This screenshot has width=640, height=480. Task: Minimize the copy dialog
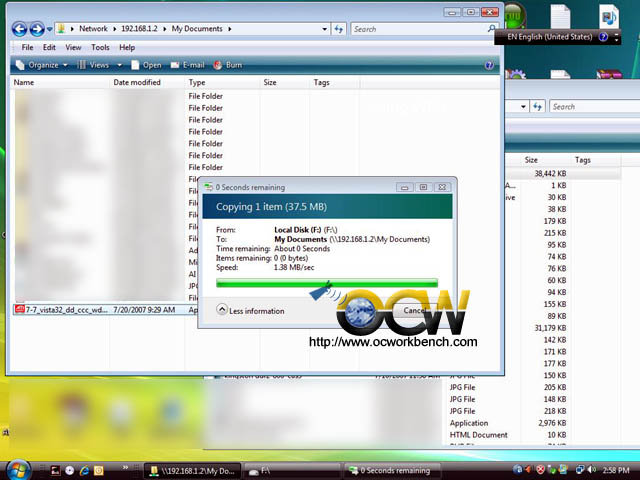[x=405, y=187]
